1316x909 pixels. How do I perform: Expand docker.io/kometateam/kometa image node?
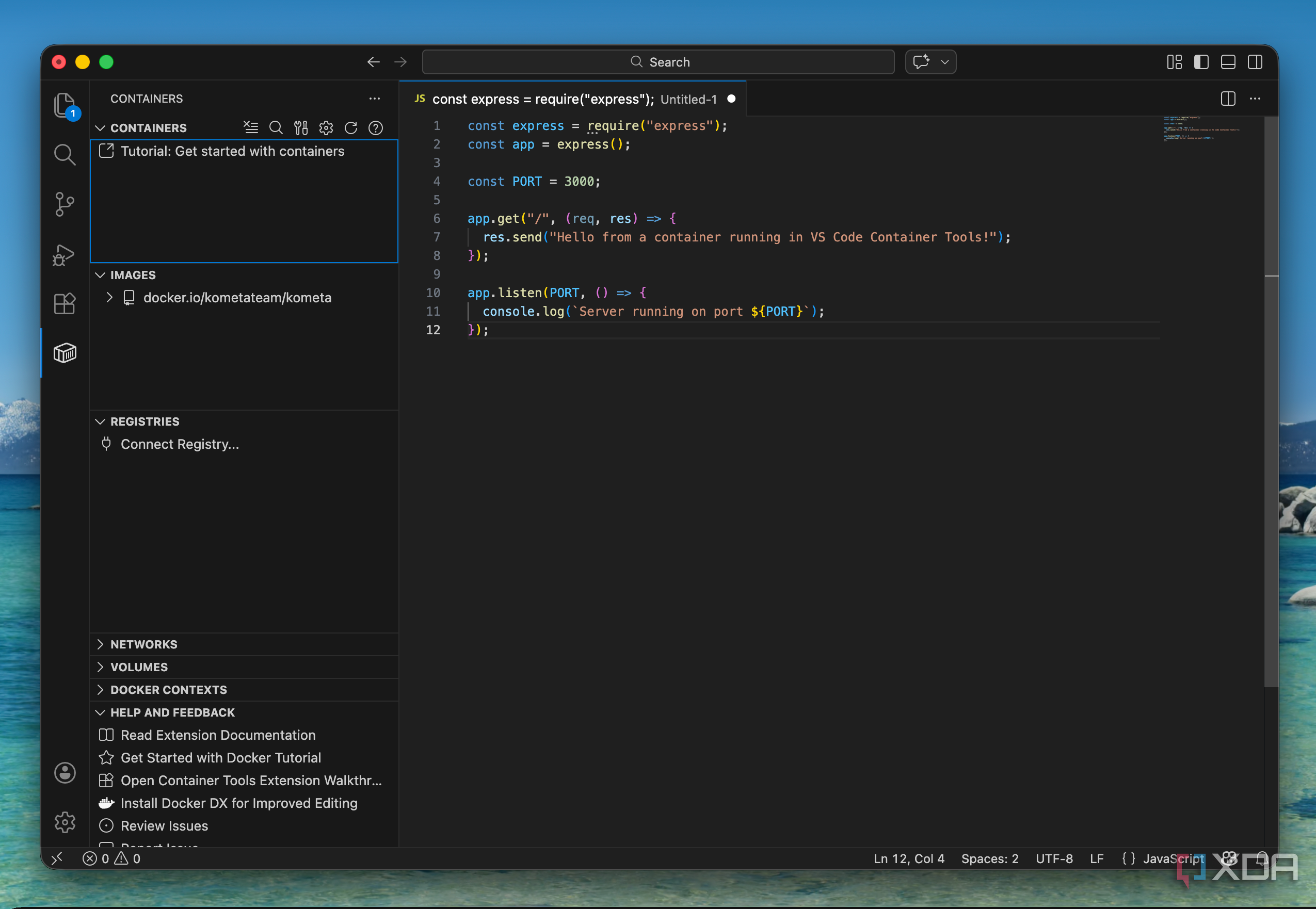(x=109, y=297)
